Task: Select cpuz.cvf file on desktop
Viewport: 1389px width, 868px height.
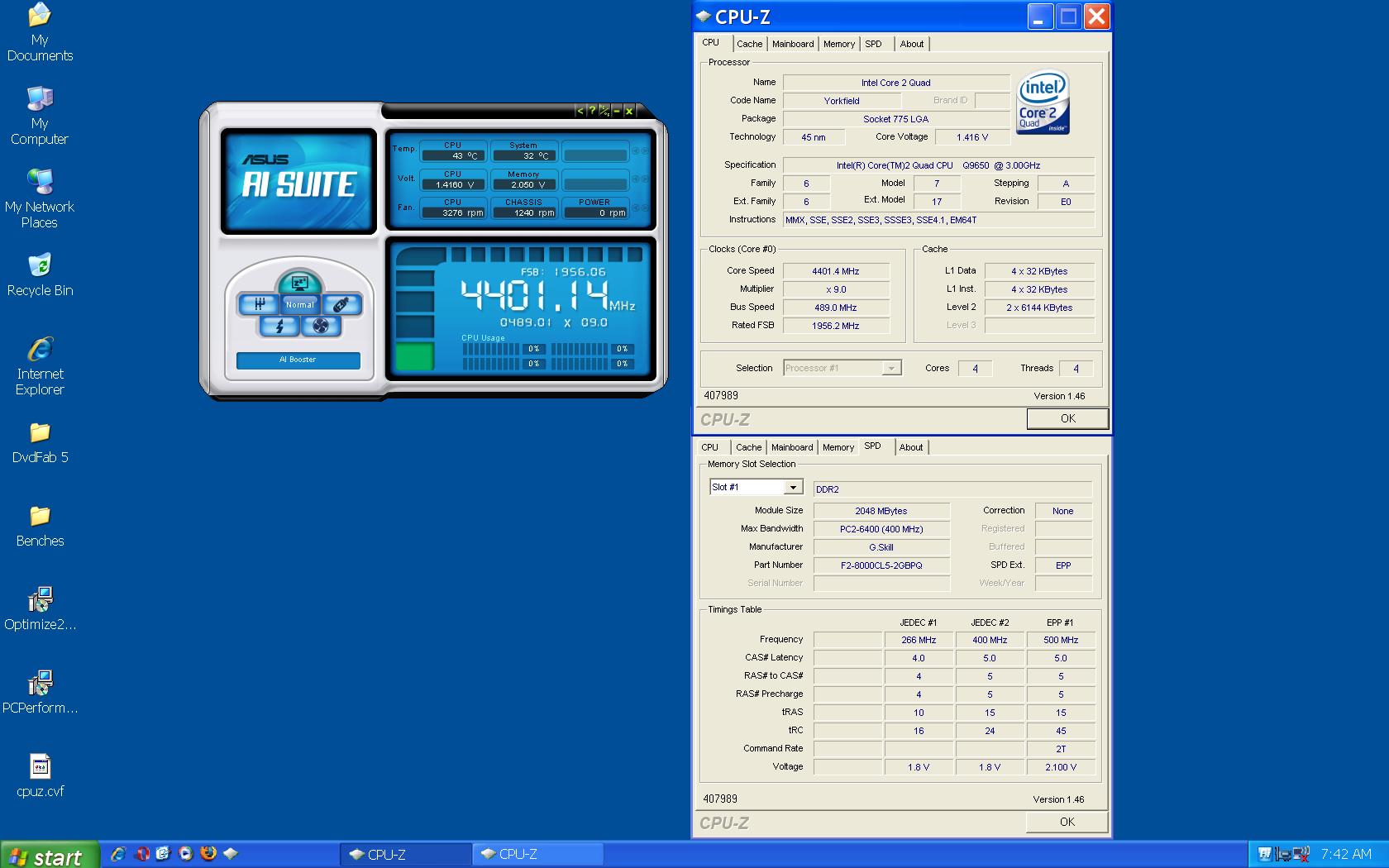Action: tap(40, 776)
